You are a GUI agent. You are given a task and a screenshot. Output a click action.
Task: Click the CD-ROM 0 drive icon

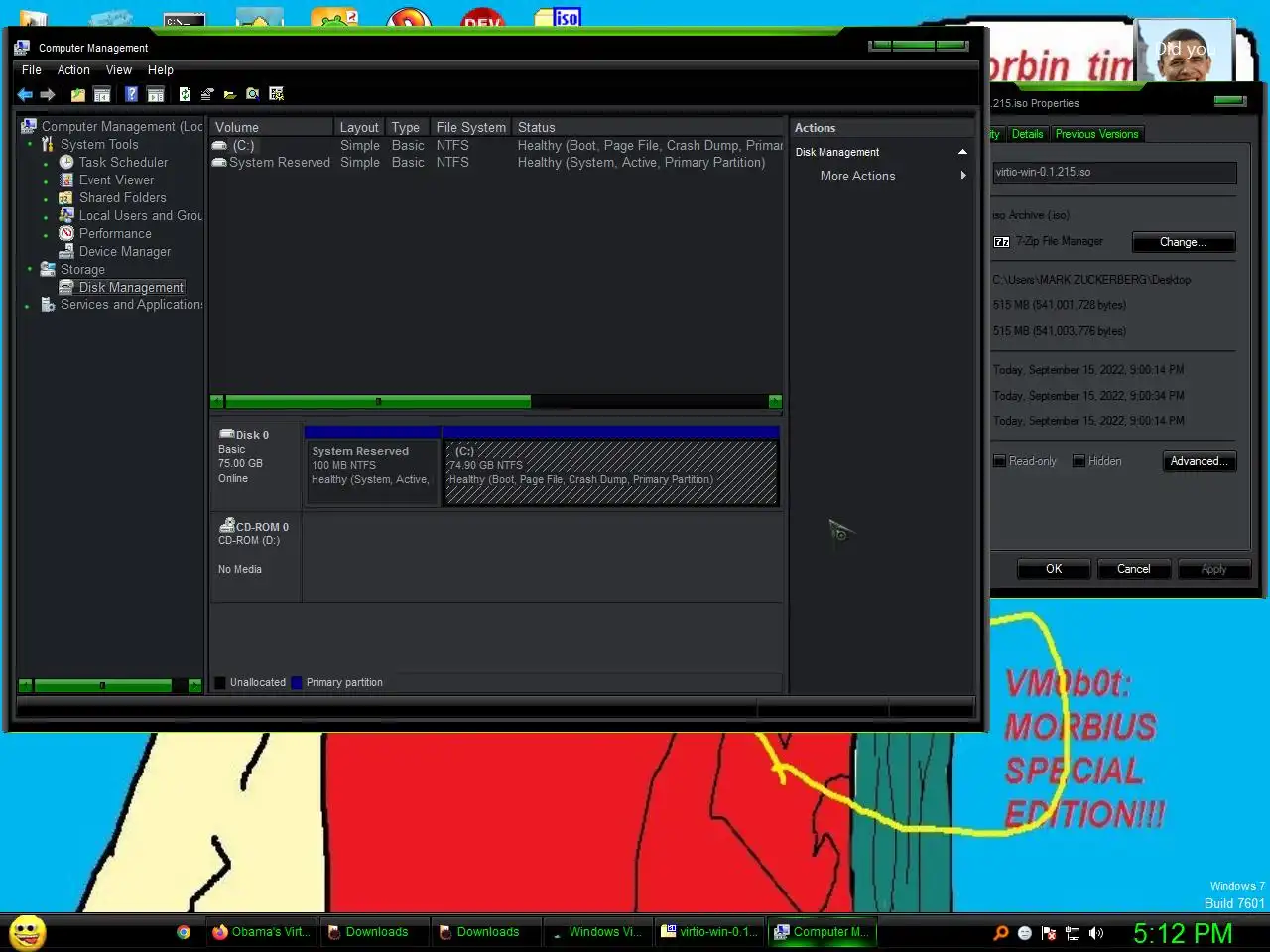click(x=227, y=525)
